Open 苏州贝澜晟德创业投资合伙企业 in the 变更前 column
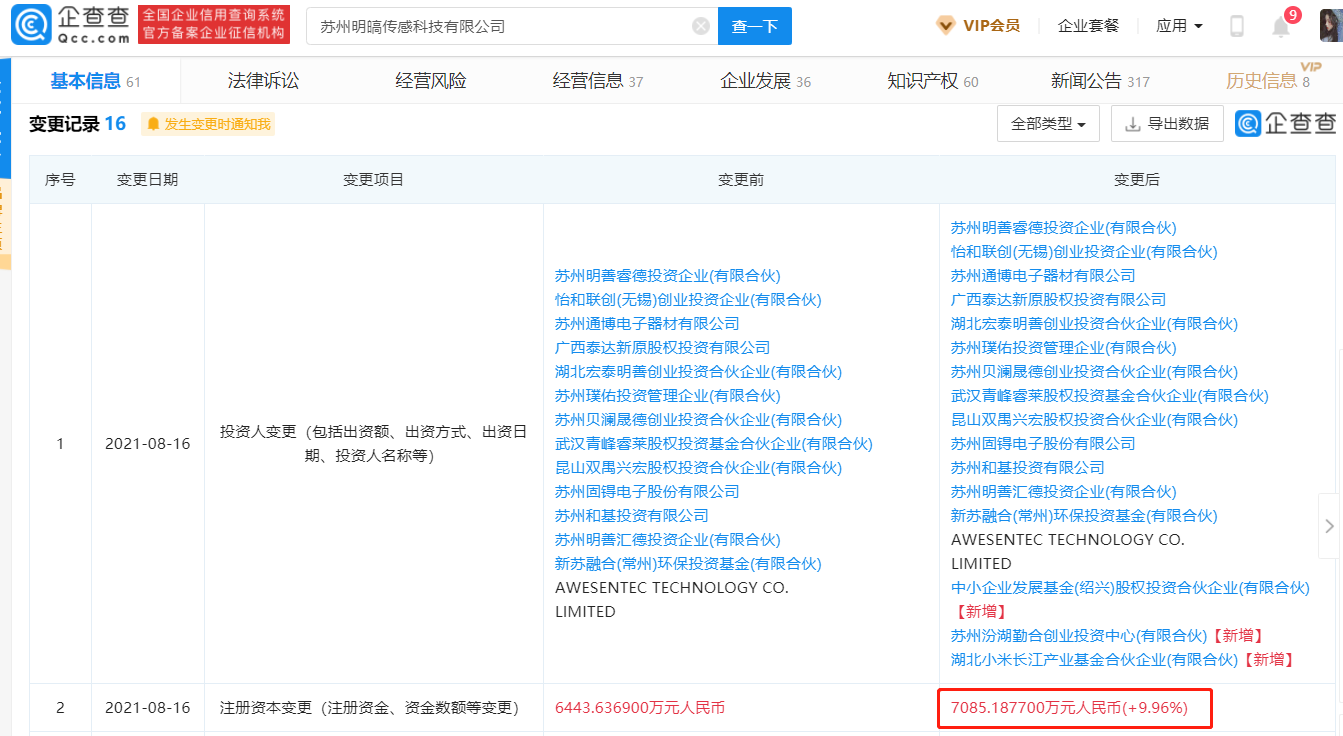The image size is (1343, 736). click(x=698, y=420)
